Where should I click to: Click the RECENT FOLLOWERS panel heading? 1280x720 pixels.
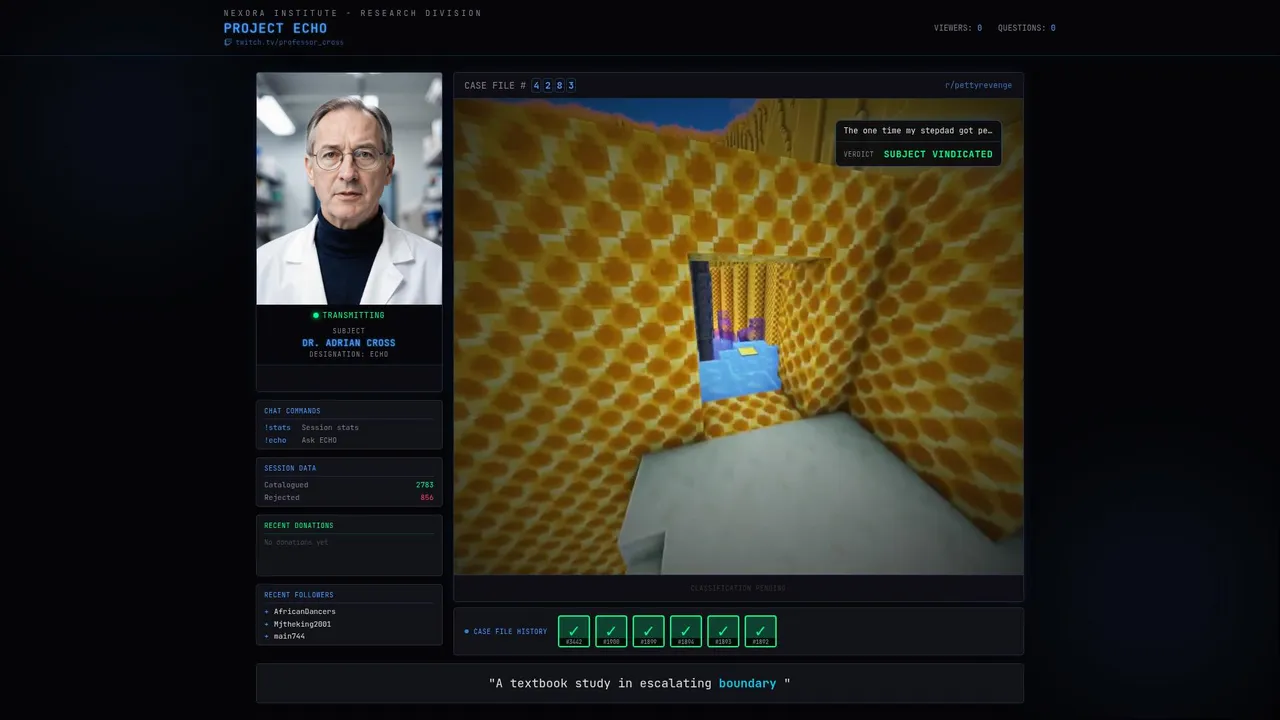[299, 595]
